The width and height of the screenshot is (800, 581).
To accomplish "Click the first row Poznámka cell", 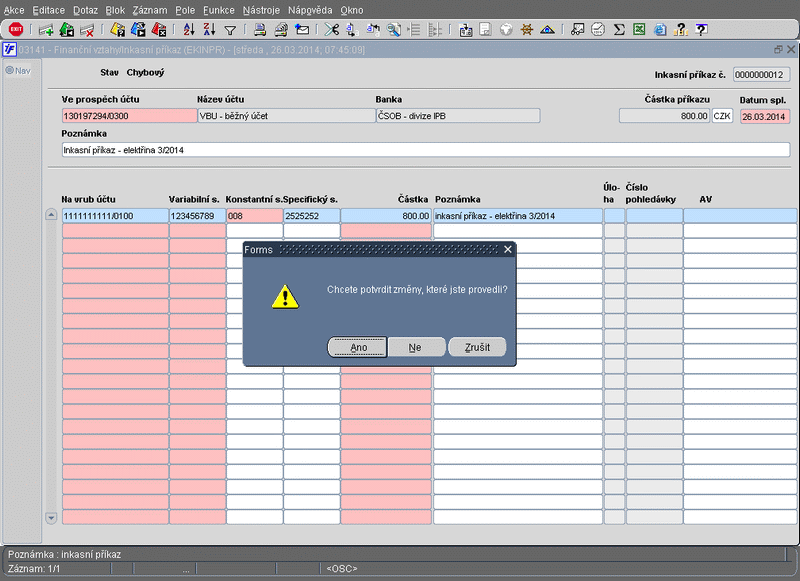I will [518, 216].
